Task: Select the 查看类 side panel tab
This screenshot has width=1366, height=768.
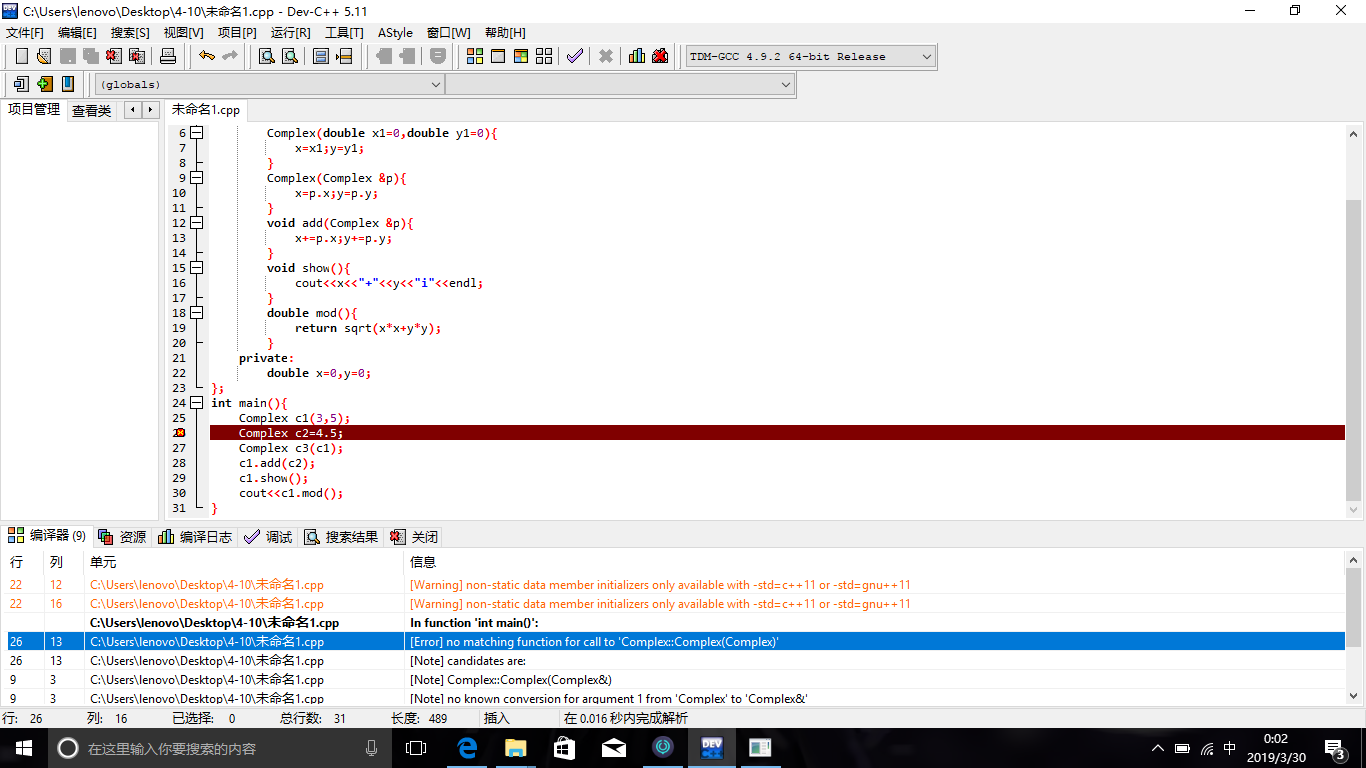Action: 91,111
